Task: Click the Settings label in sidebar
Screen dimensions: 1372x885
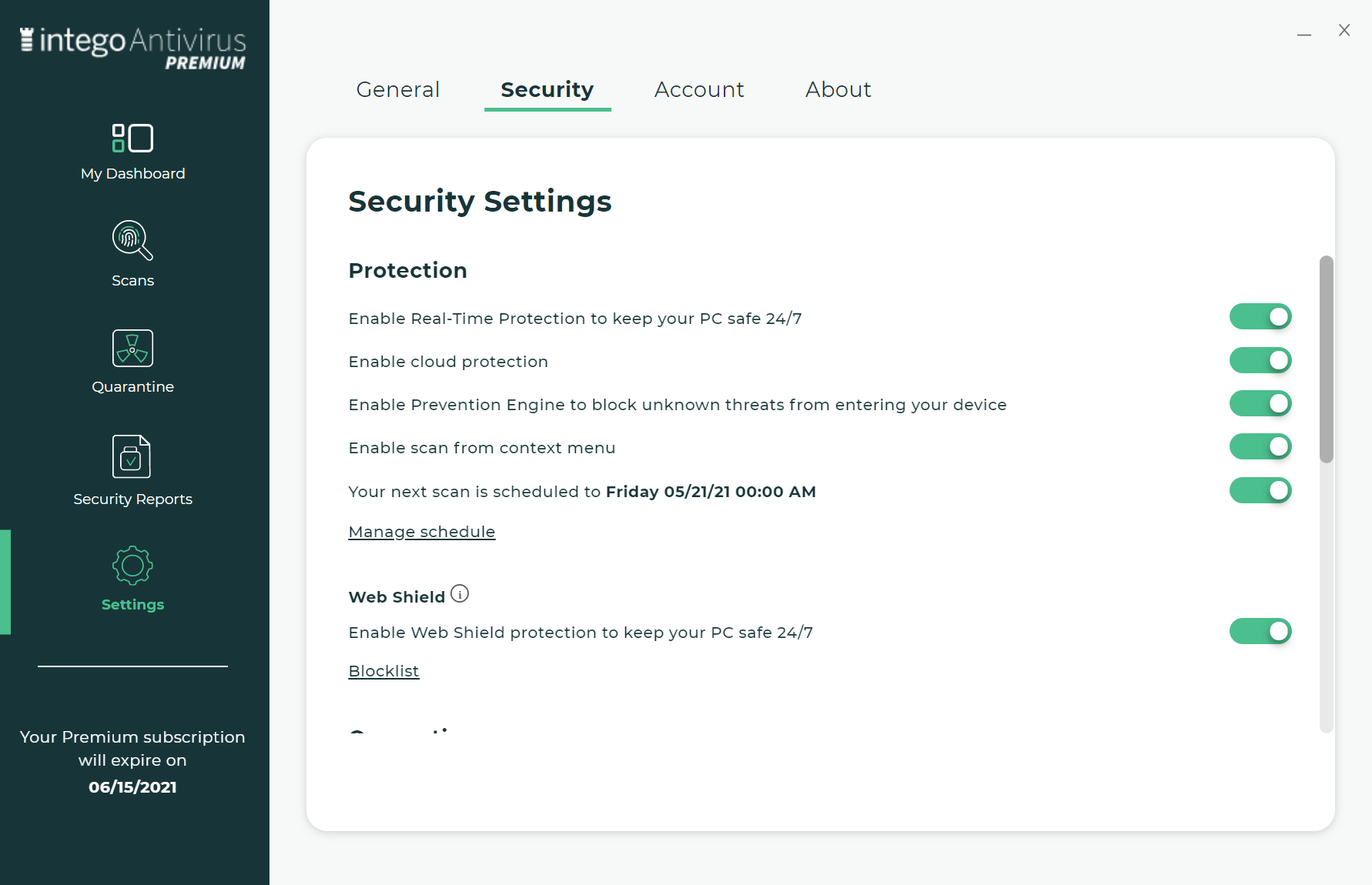Action: pos(132,605)
